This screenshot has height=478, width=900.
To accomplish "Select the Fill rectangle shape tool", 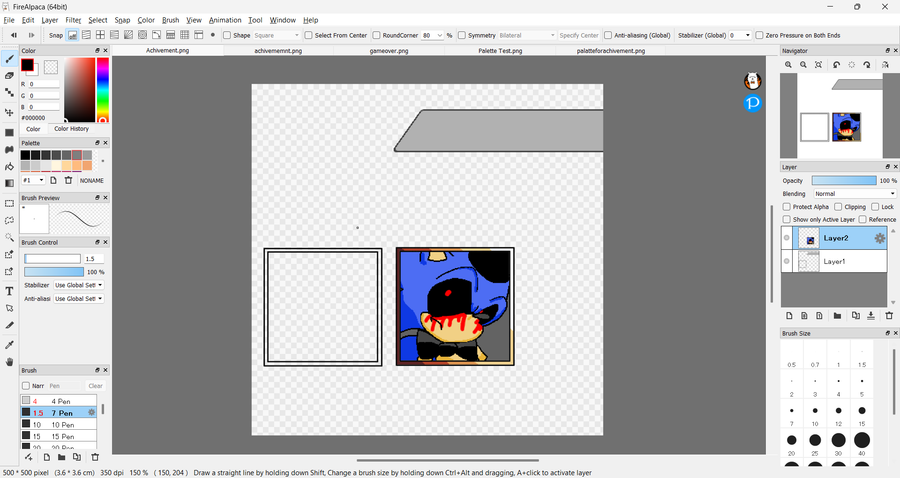I will pos(9,133).
